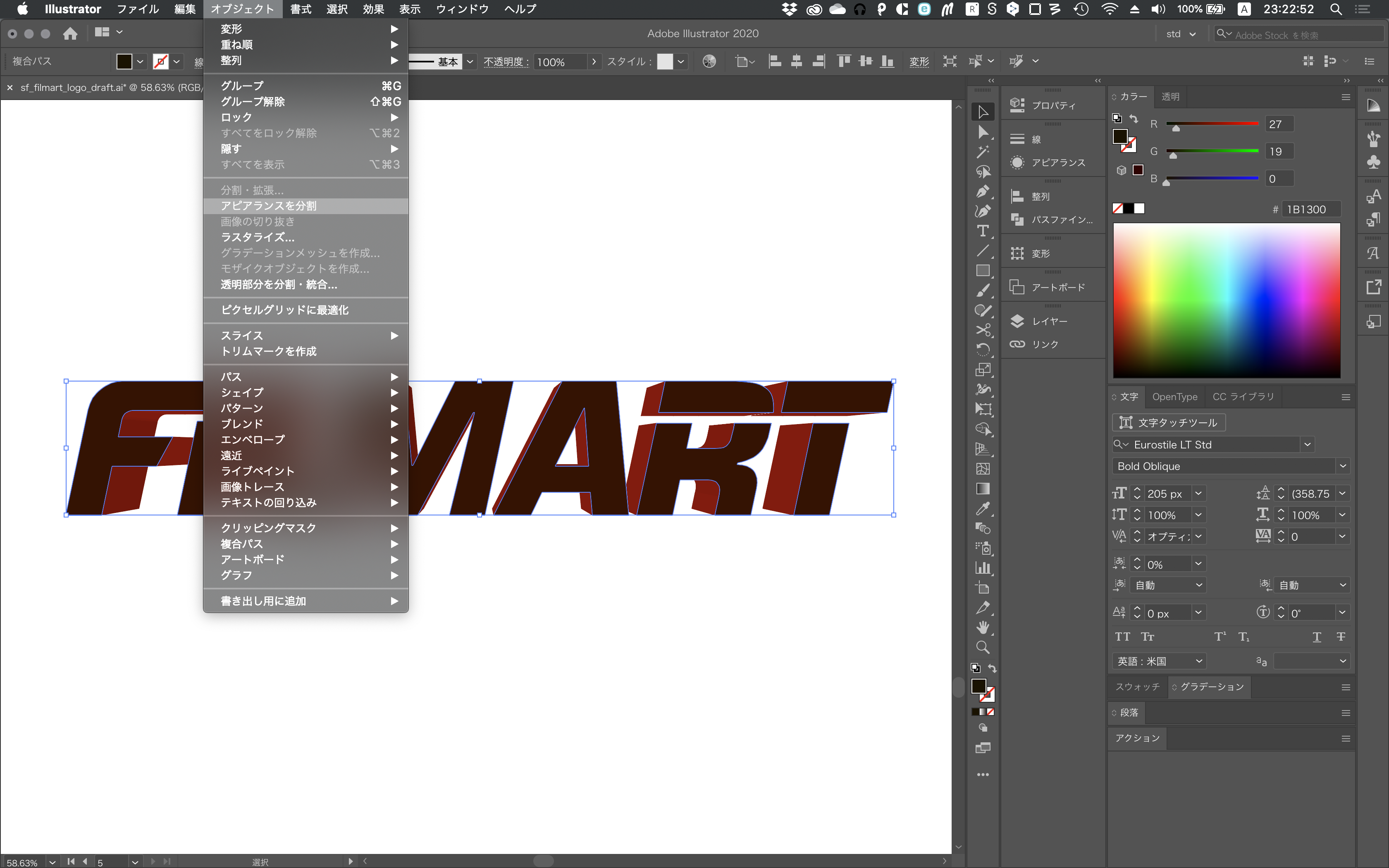This screenshot has width=1389, height=868.
Task: Click the Adobe Stock search field
Action: [x=1298, y=34]
